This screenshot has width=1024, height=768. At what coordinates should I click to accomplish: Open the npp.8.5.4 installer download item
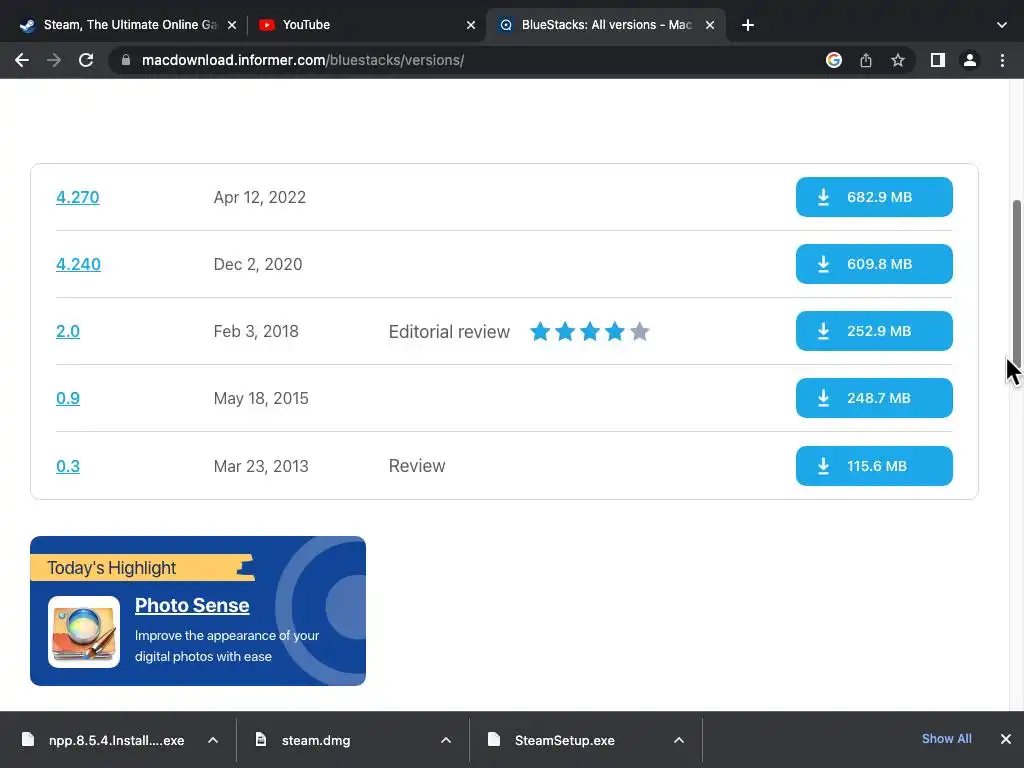(104, 740)
